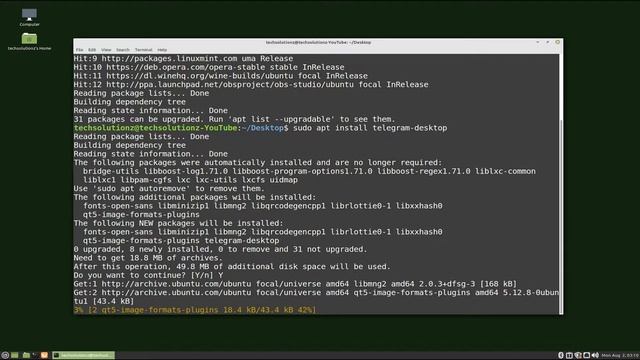Click the 'sudo apt install telegram-desktop' command text
Image resolution: width=640 pixels, height=360 pixels.
[x=370, y=128]
